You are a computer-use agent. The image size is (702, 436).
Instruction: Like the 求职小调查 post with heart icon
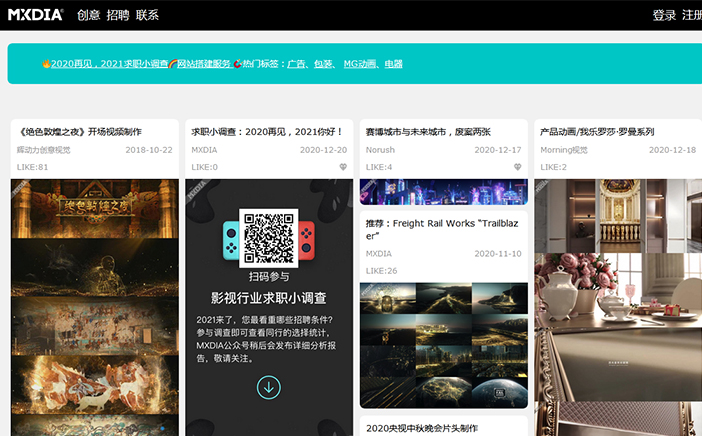(343, 167)
